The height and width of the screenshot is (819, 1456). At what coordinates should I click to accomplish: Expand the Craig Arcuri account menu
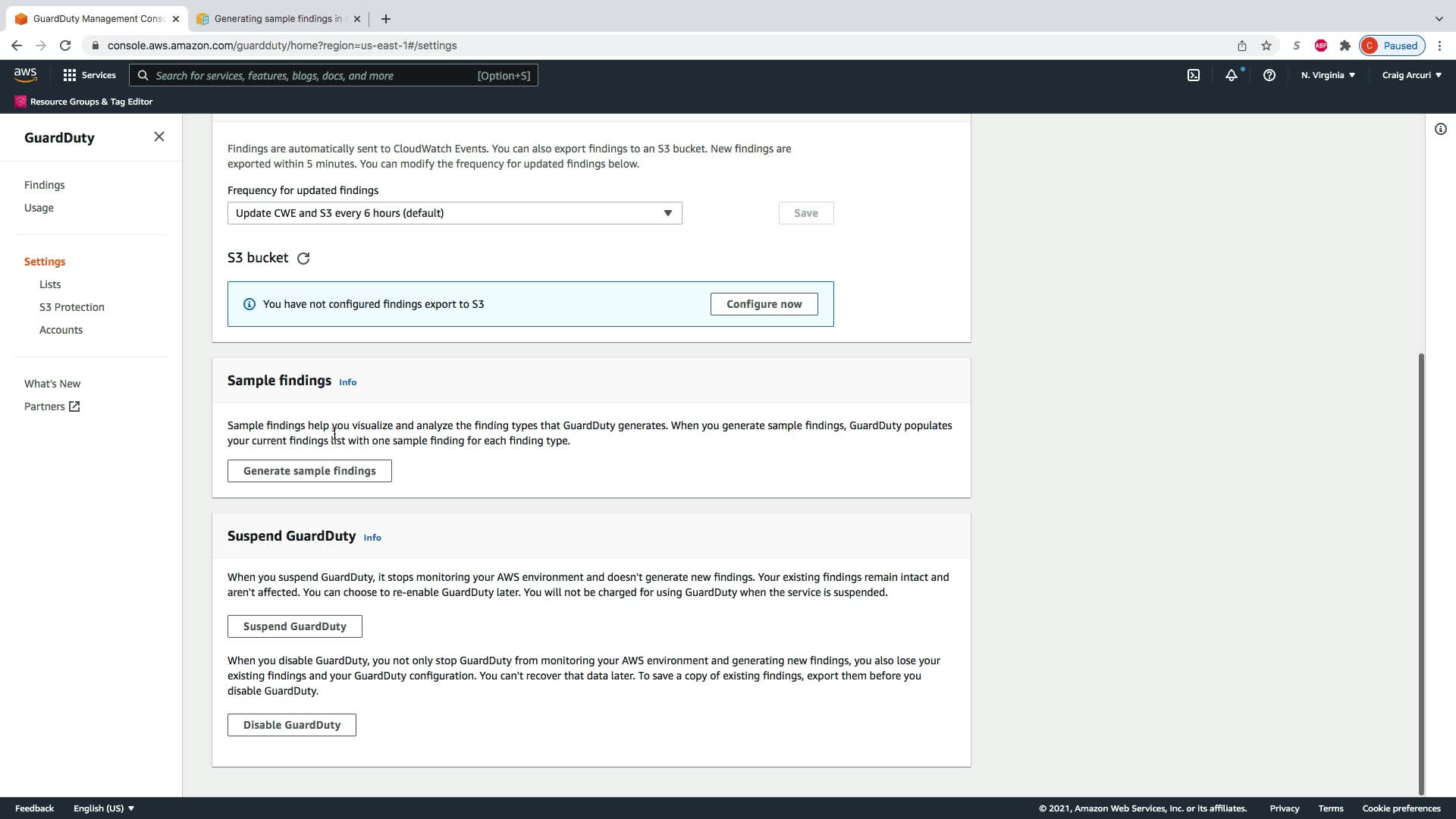pos(1411,75)
